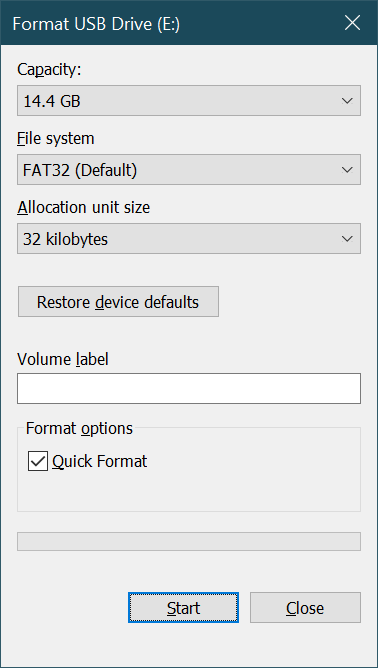378x668 pixels.
Task: Click the Format USB Drive (E:) title bar
Action: pos(168,23)
